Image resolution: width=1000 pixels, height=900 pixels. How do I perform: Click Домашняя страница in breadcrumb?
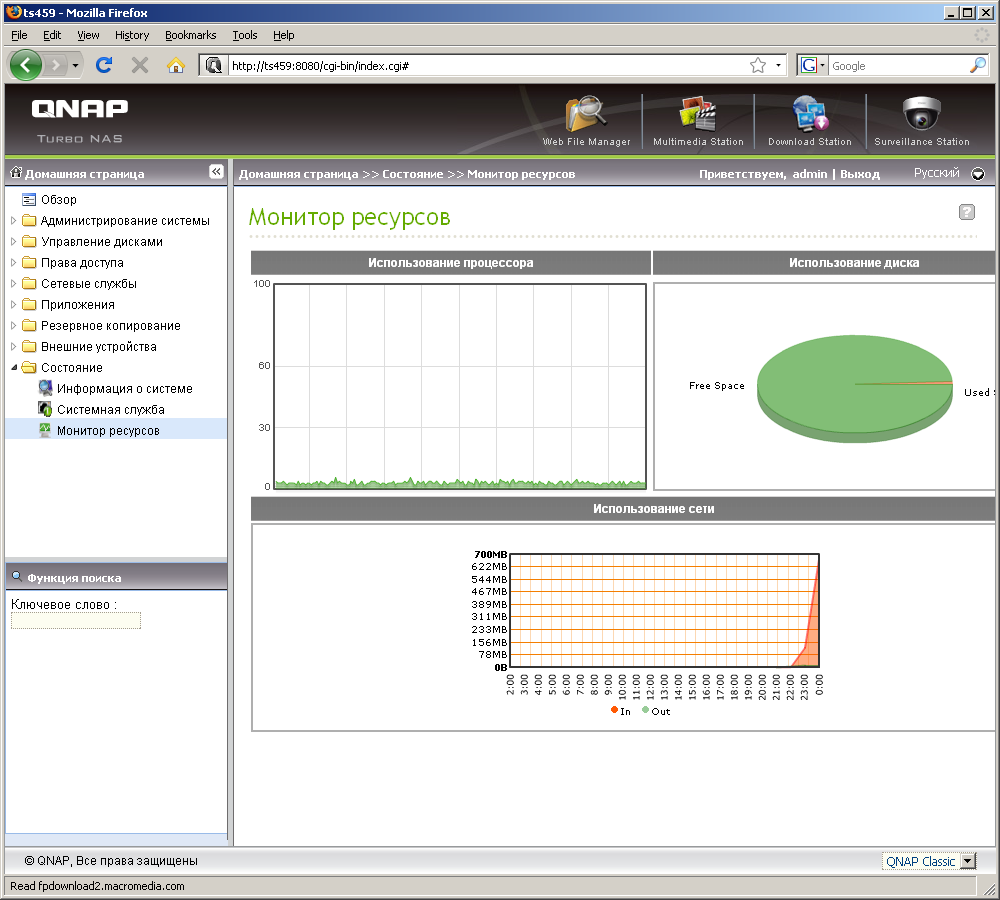point(298,173)
